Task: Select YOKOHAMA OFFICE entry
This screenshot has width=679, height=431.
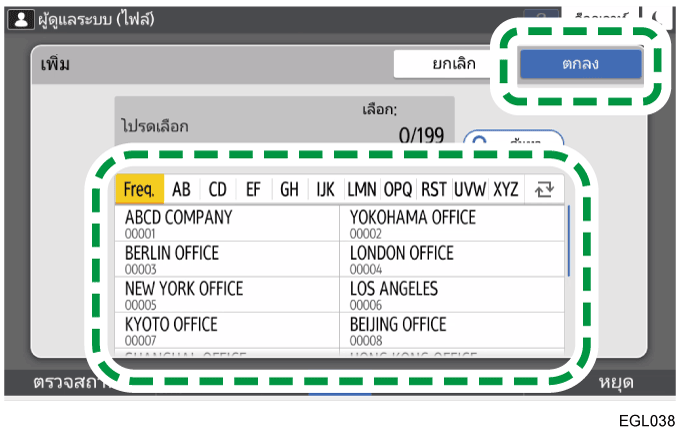Action: [x=452, y=223]
